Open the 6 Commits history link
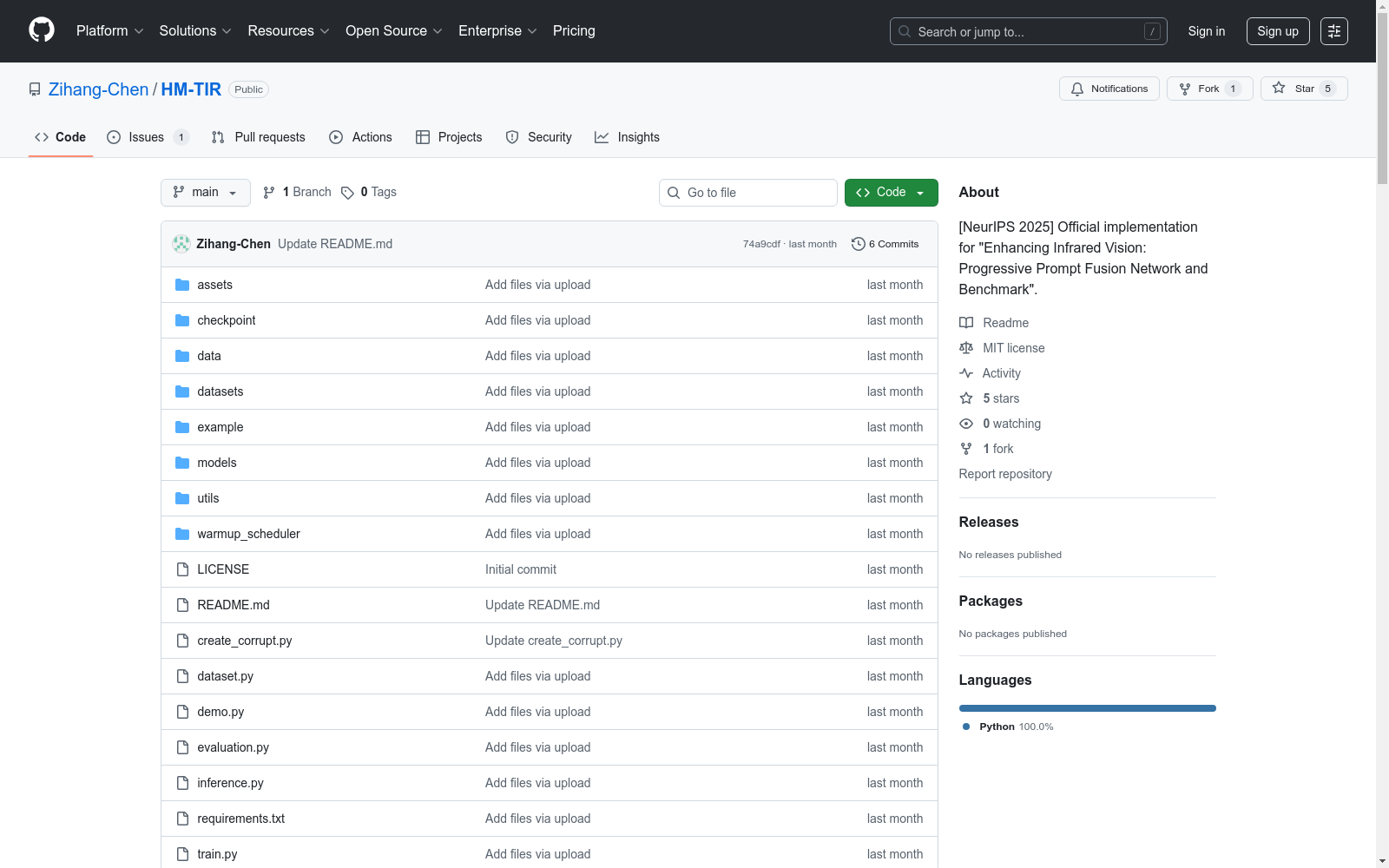The height and width of the screenshot is (868, 1389). pos(885,244)
